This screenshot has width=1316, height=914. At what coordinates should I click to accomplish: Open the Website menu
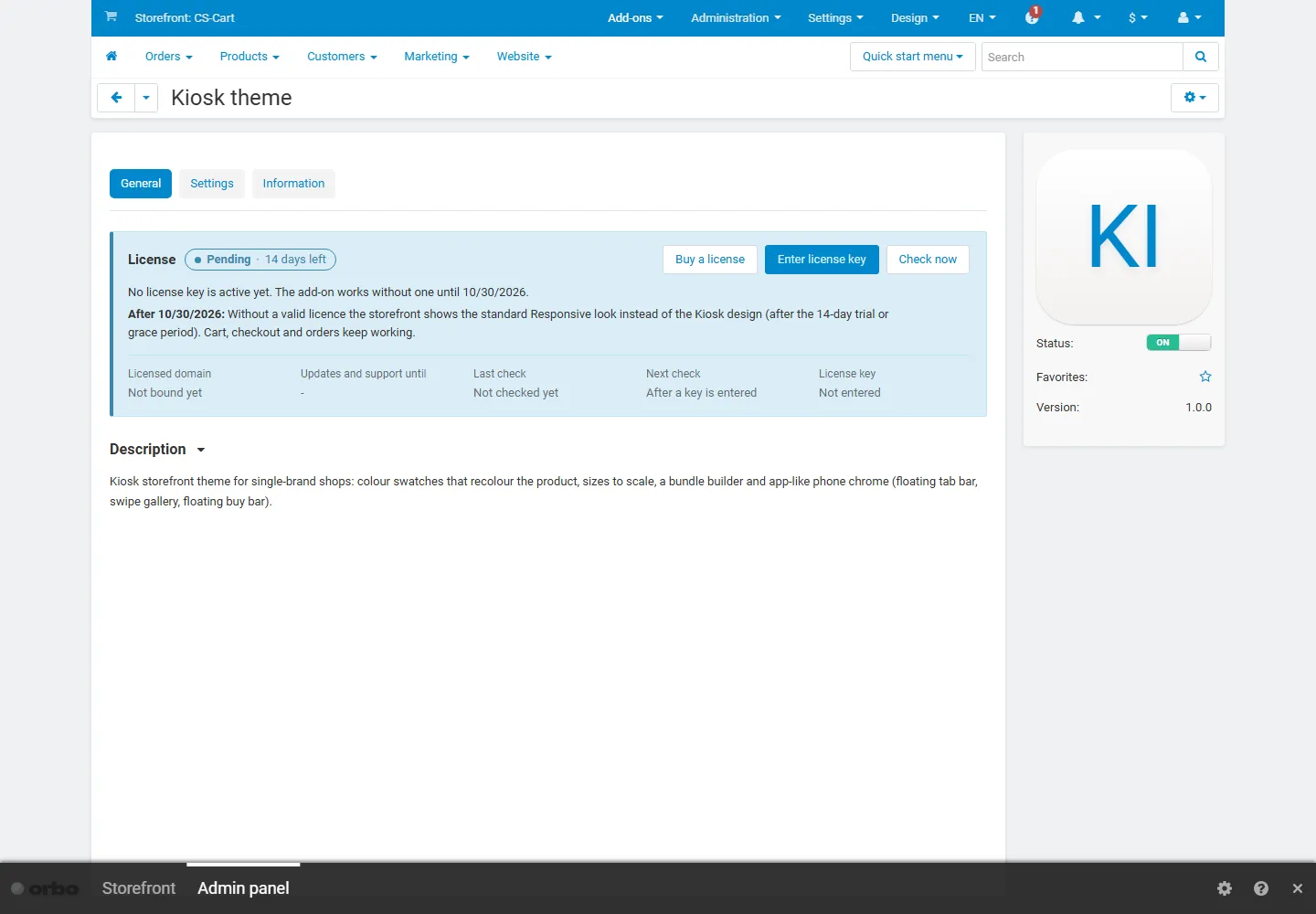pyautogui.click(x=525, y=57)
